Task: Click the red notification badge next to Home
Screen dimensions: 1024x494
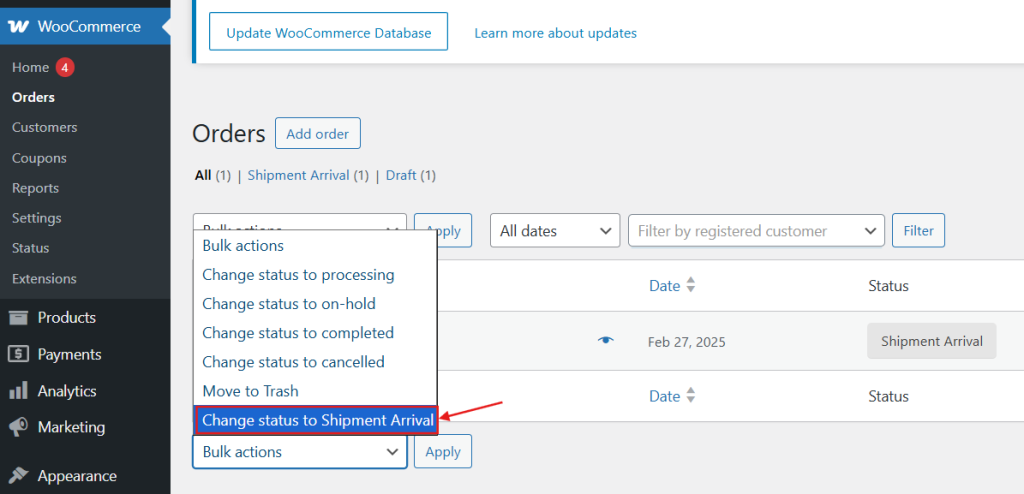Action: (65, 67)
